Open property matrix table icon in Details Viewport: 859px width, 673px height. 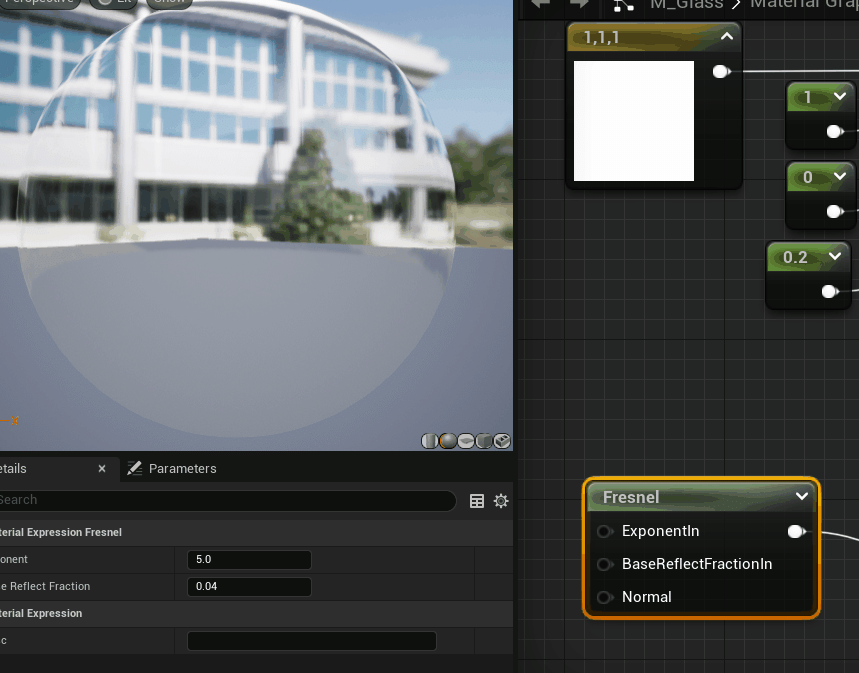click(477, 501)
